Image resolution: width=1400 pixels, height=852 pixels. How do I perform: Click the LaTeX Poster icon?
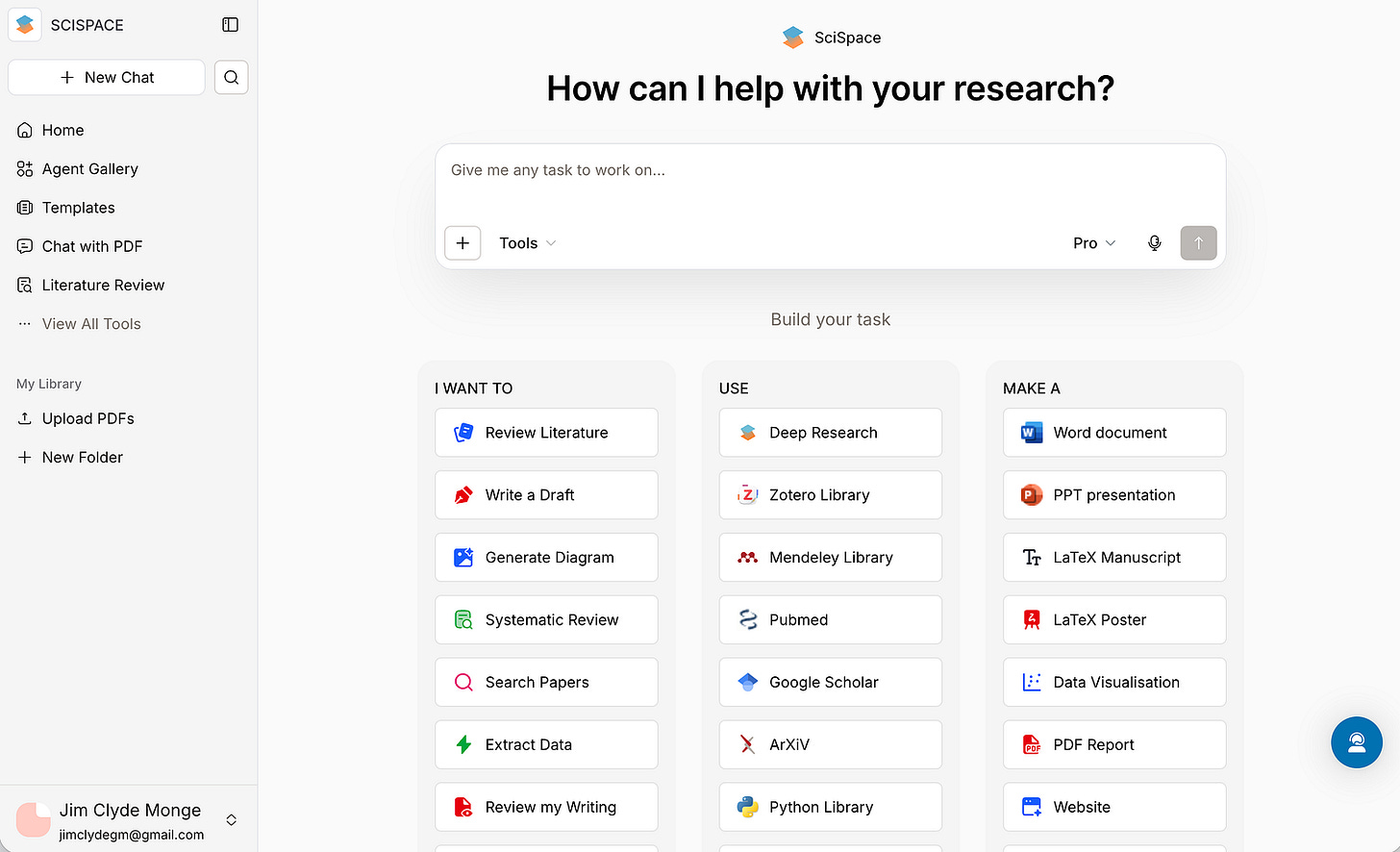(x=1032, y=620)
